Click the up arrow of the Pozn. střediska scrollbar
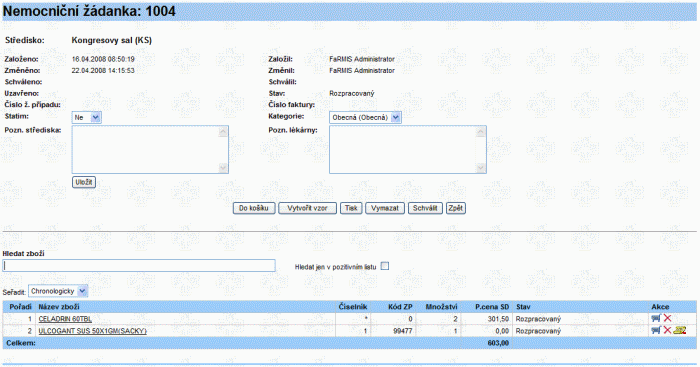The width and height of the screenshot is (700, 367). point(223,132)
